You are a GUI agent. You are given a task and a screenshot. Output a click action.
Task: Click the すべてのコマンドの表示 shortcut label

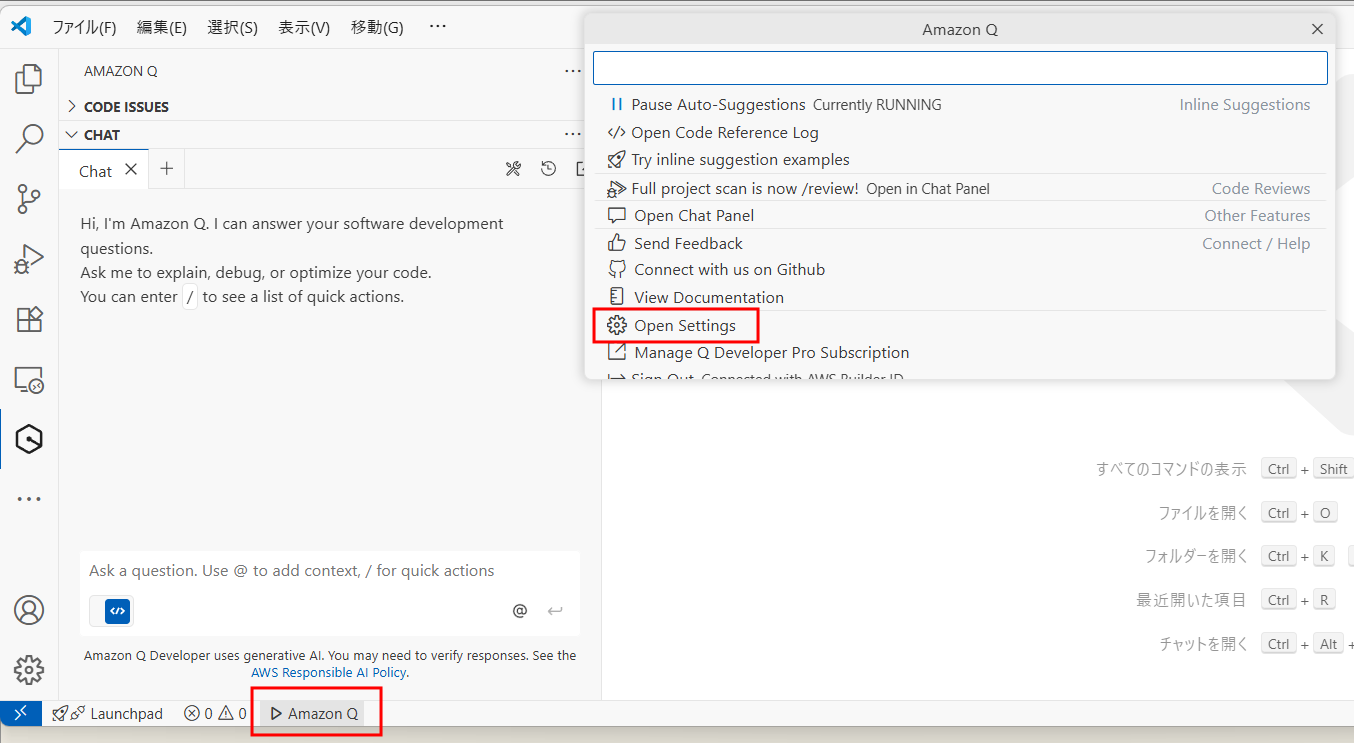point(1171,469)
